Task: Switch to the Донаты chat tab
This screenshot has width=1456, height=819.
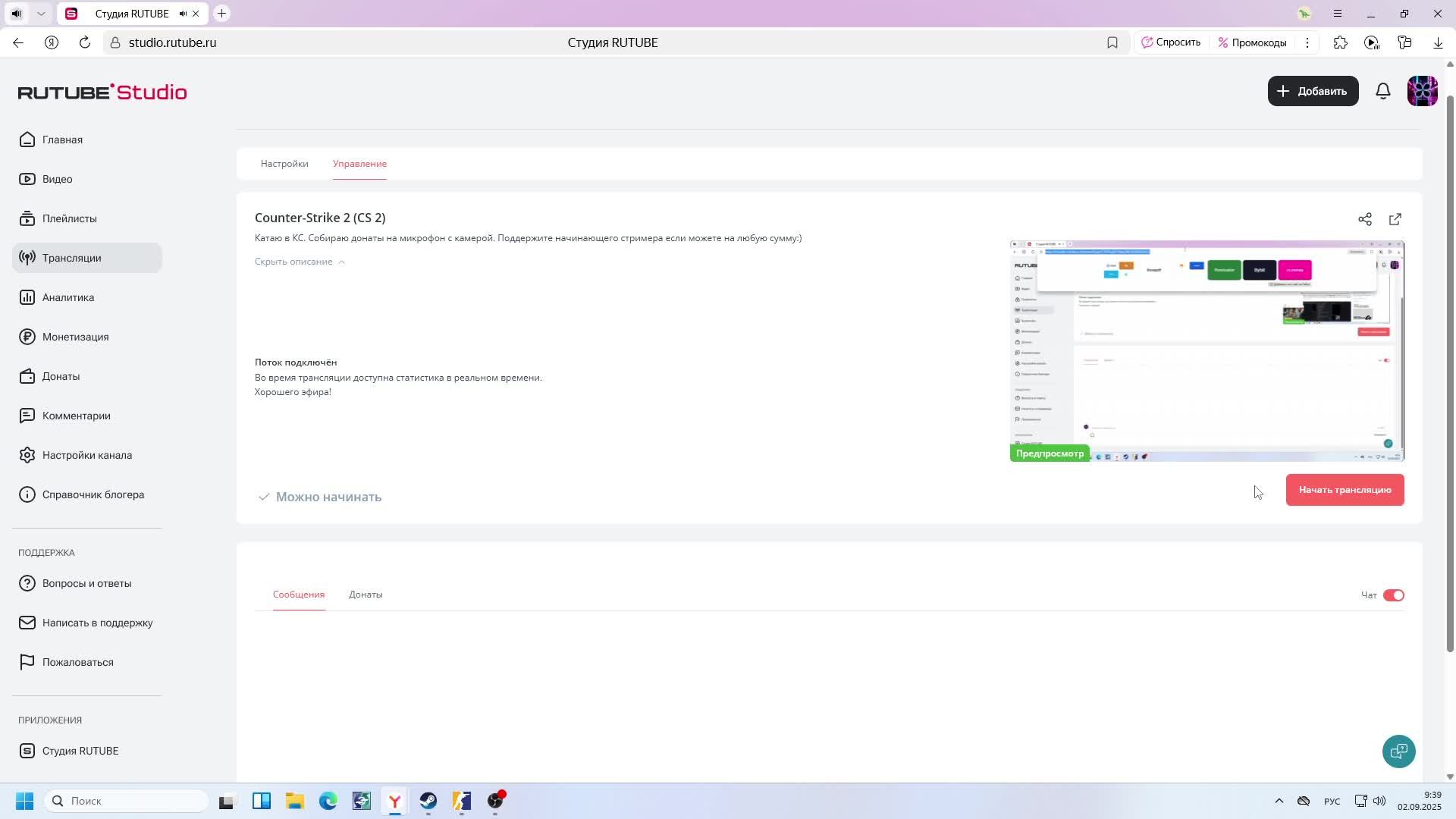Action: 366,595
